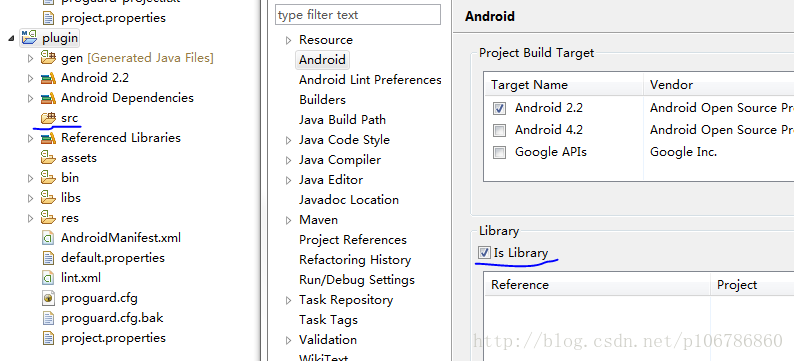The width and height of the screenshot is (794, 361).
Task: Select the lint.xml file name
Action: (x=81, y=278)
